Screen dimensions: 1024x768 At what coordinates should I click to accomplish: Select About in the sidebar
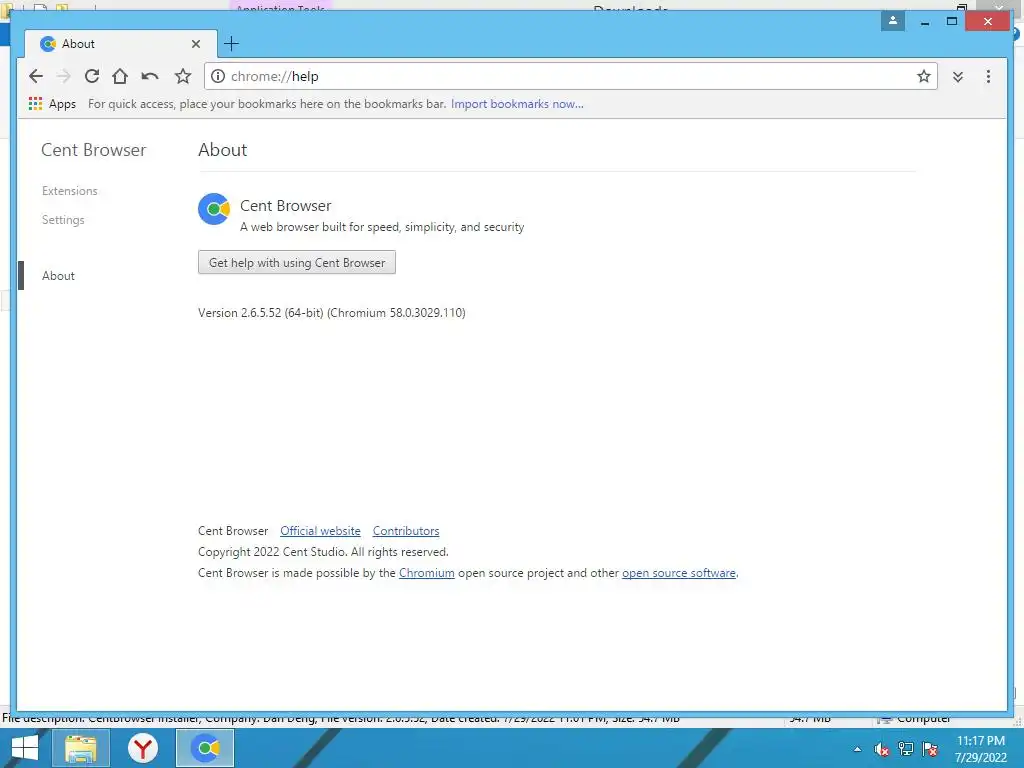pyautogui.click(x=58, y=276)
